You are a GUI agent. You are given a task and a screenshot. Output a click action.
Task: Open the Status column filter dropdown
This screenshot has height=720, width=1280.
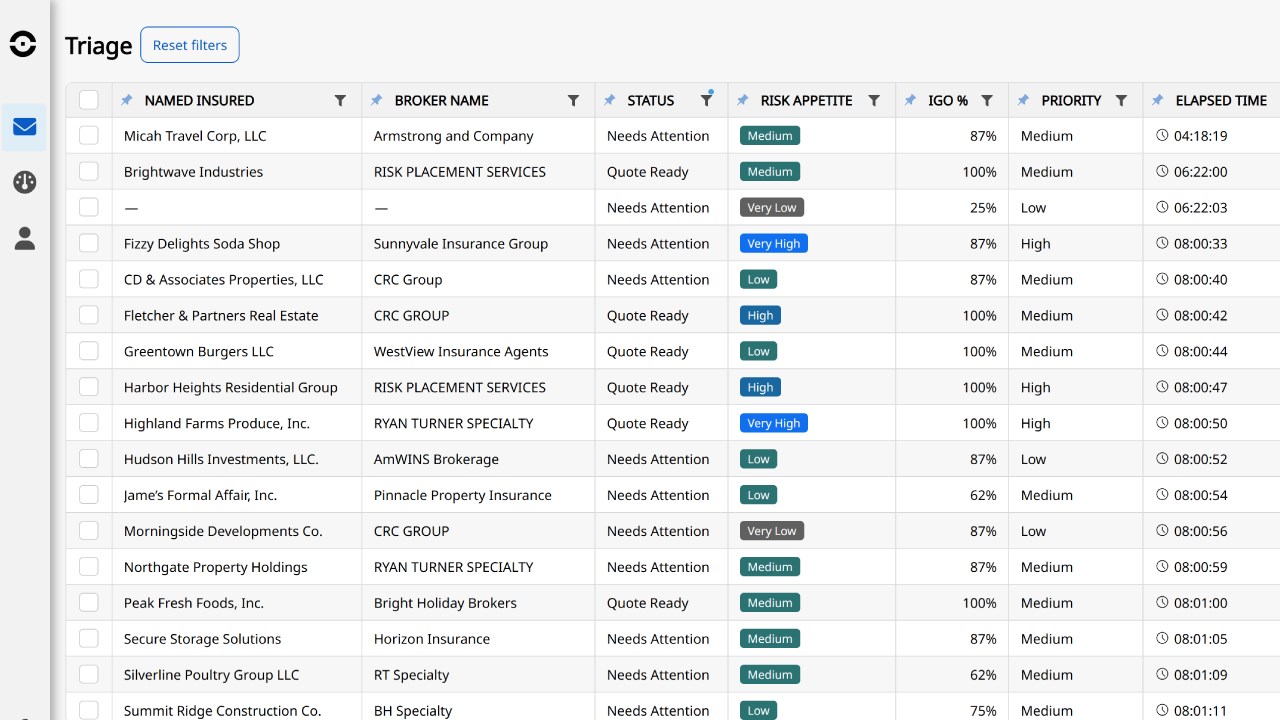[x=706, y=100]
